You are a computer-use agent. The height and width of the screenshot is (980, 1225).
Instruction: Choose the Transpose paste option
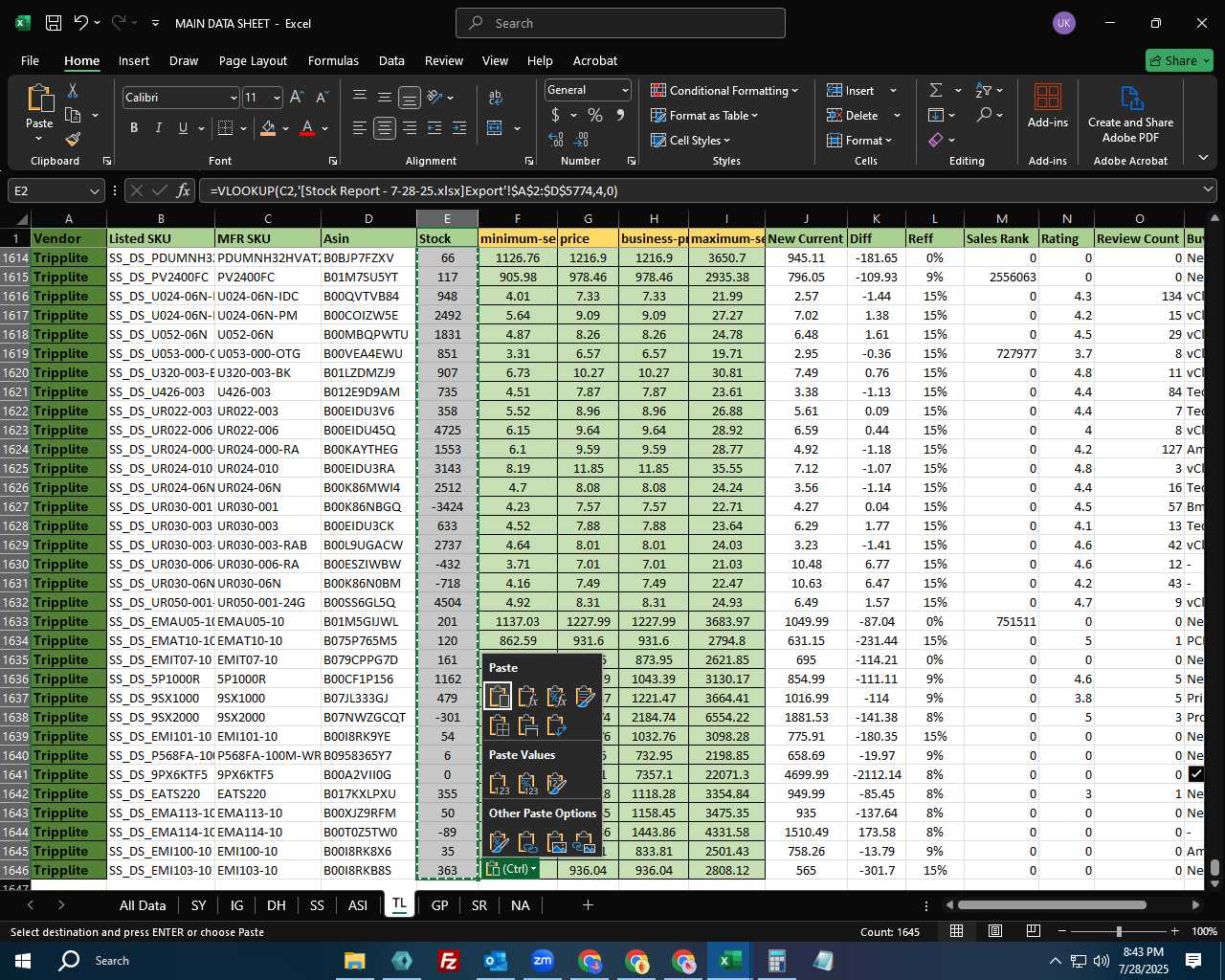tap(557, 726)
